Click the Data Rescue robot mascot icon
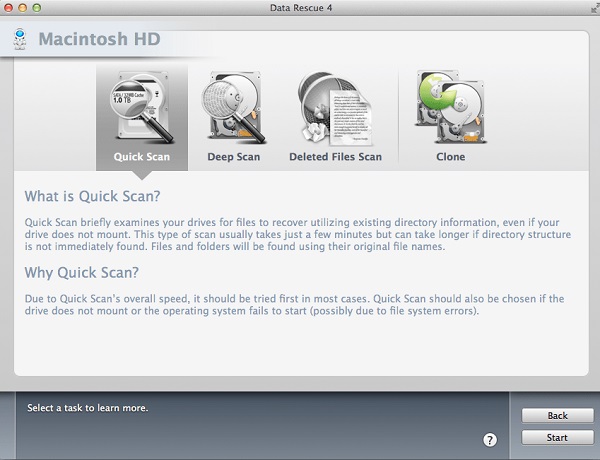The height and width of the screenshot is (460, 600). click(20, 39)
